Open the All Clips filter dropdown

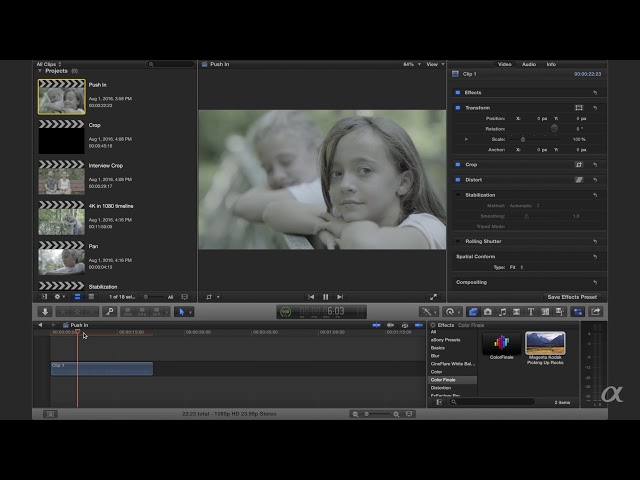49,64
